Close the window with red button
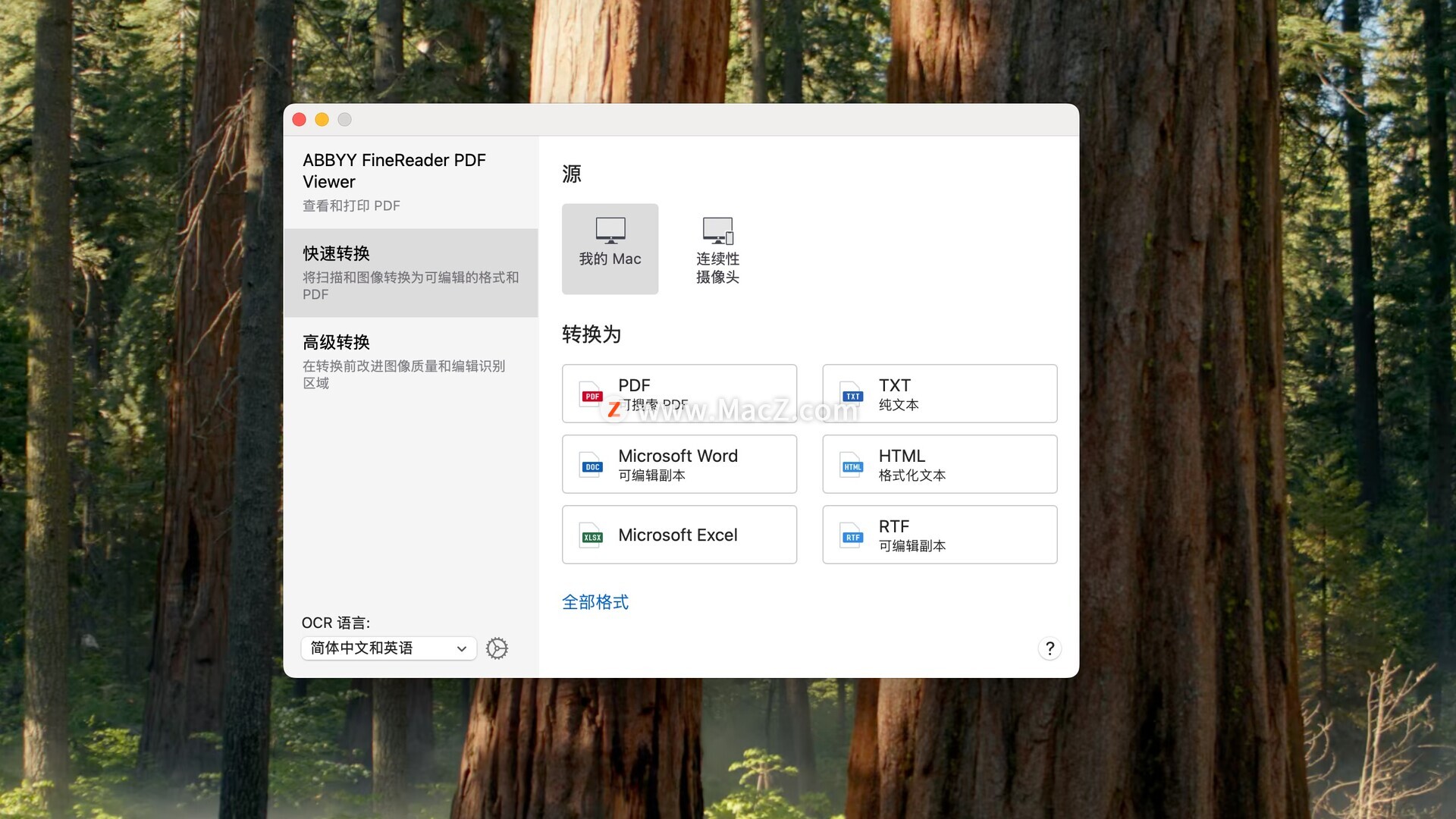 coord(300,120)
